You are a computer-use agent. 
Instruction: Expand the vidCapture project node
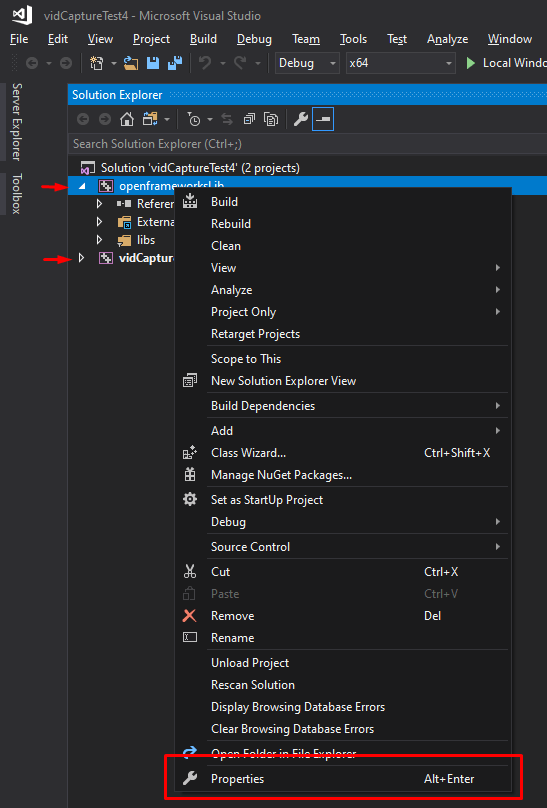tap(81, 258)
